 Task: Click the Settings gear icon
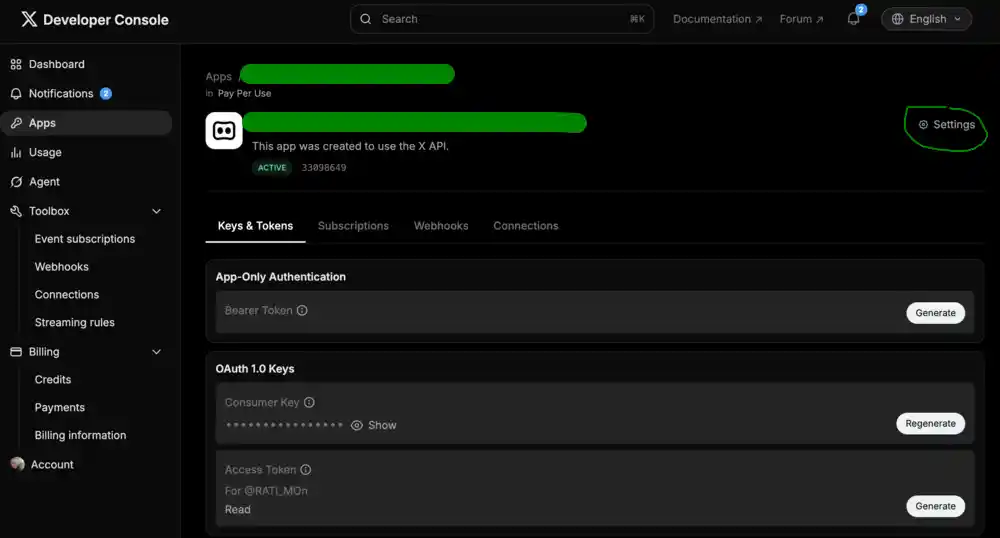923,125
